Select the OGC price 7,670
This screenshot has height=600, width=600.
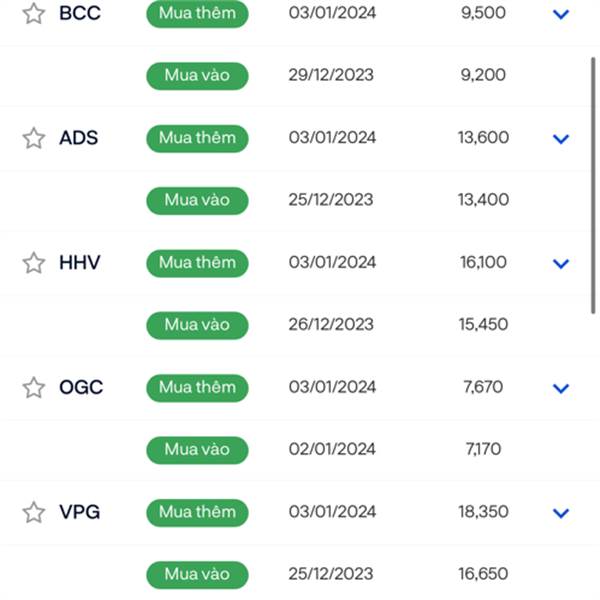coord(483,387)
